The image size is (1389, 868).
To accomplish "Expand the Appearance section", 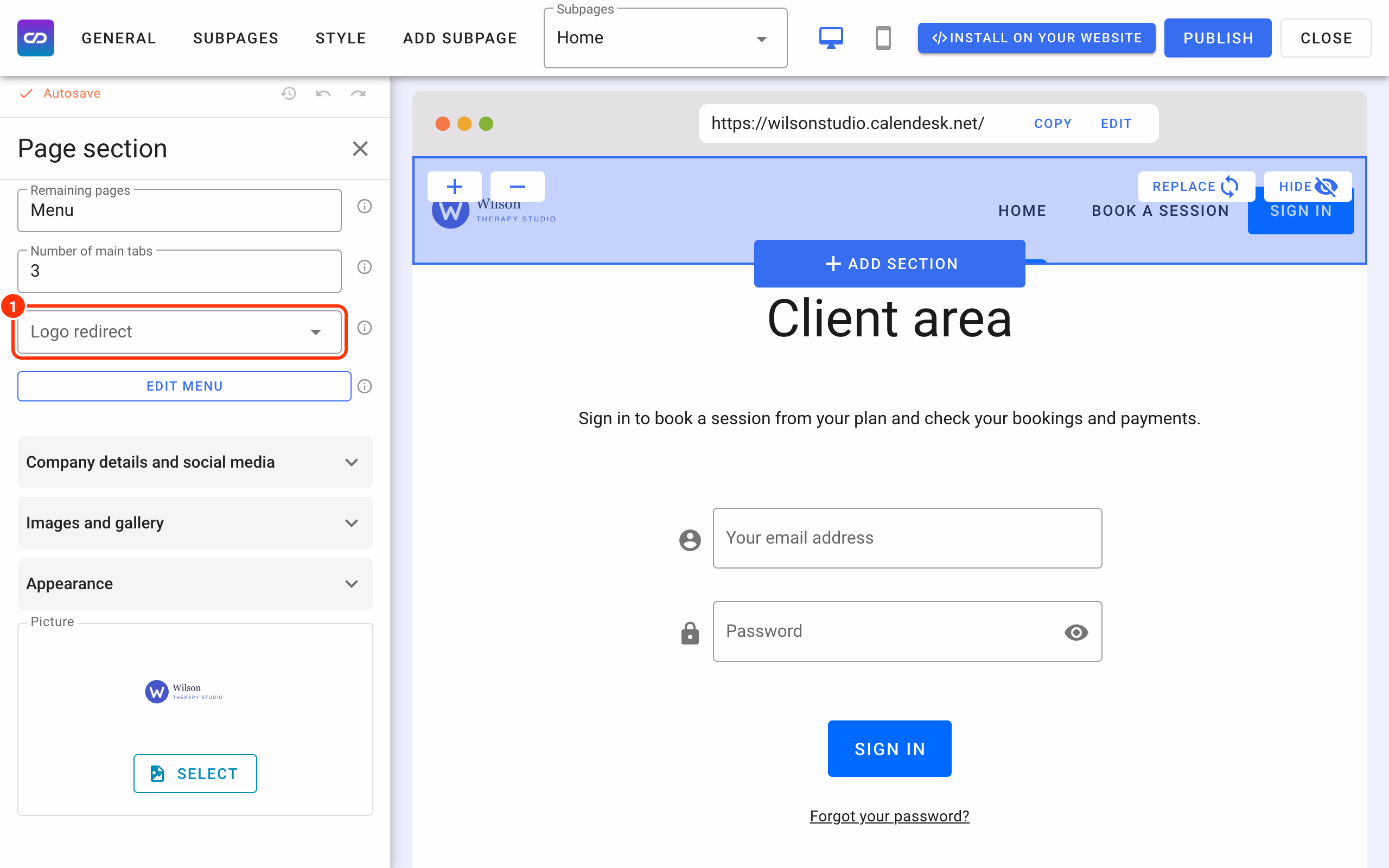I will pyautogui.click(x=195, y=584).
